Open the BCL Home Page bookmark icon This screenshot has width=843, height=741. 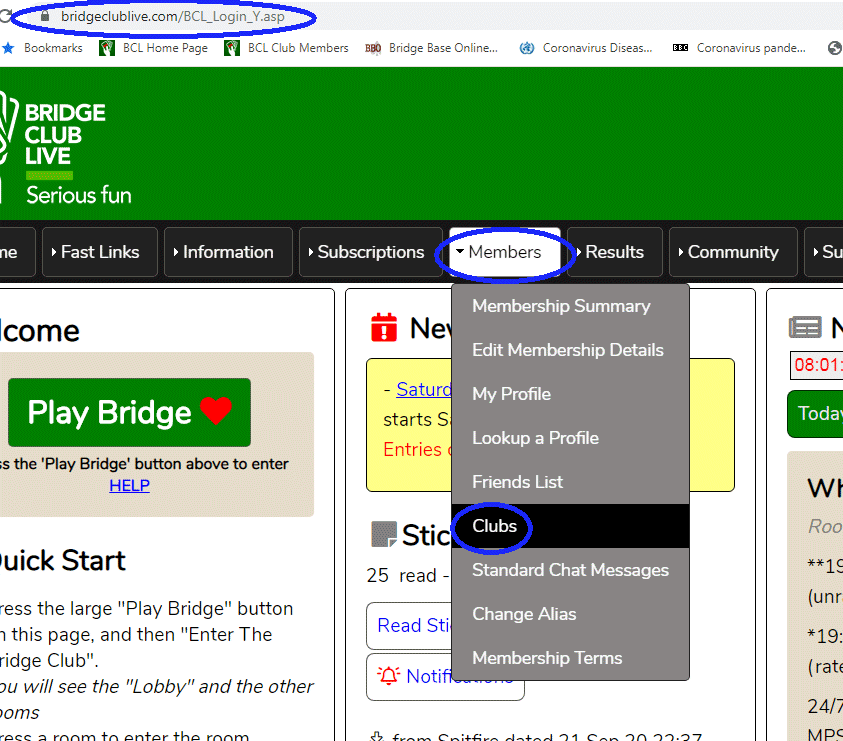pyautogui.click(x=107, y=48)
